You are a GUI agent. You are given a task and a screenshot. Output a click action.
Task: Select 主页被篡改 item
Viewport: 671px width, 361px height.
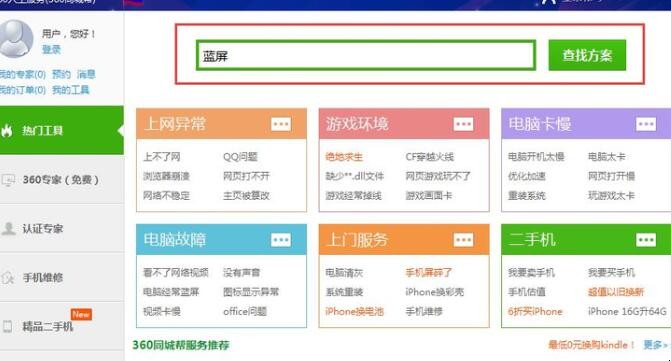[x=246, y=196]
